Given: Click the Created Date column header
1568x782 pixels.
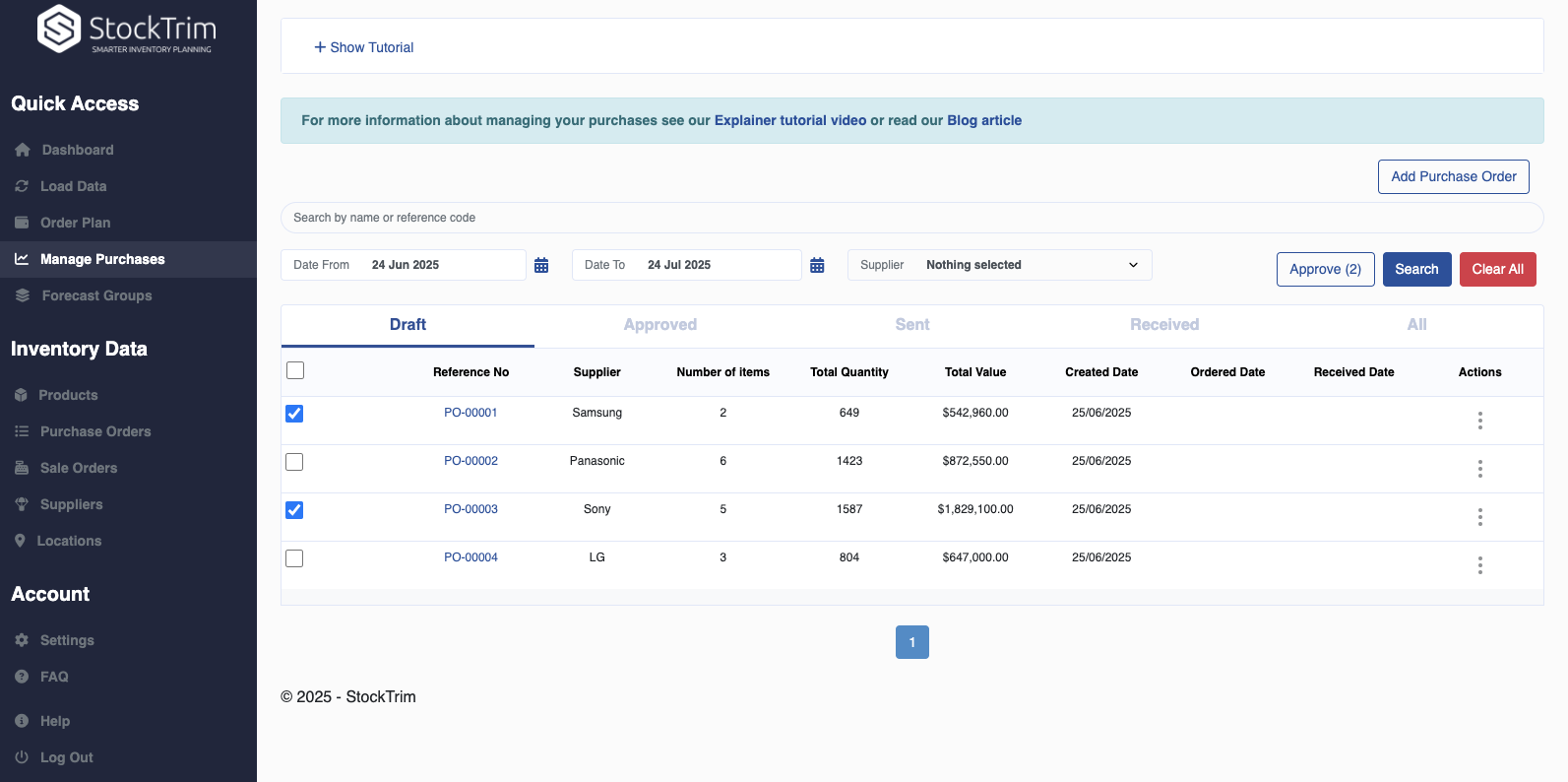Looking at the screenshot, I should pyautogui.click(x=1101, y=372).
